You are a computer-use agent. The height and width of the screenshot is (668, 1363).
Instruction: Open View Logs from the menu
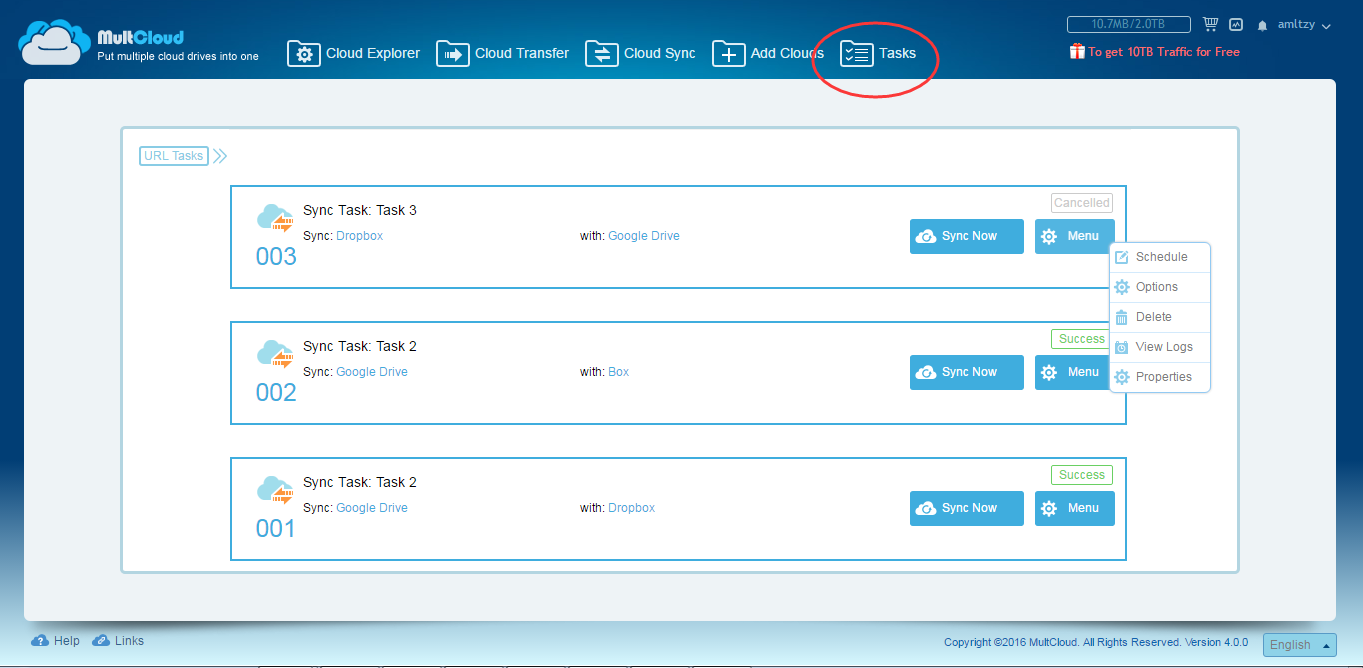click(x=1160, y=347)
